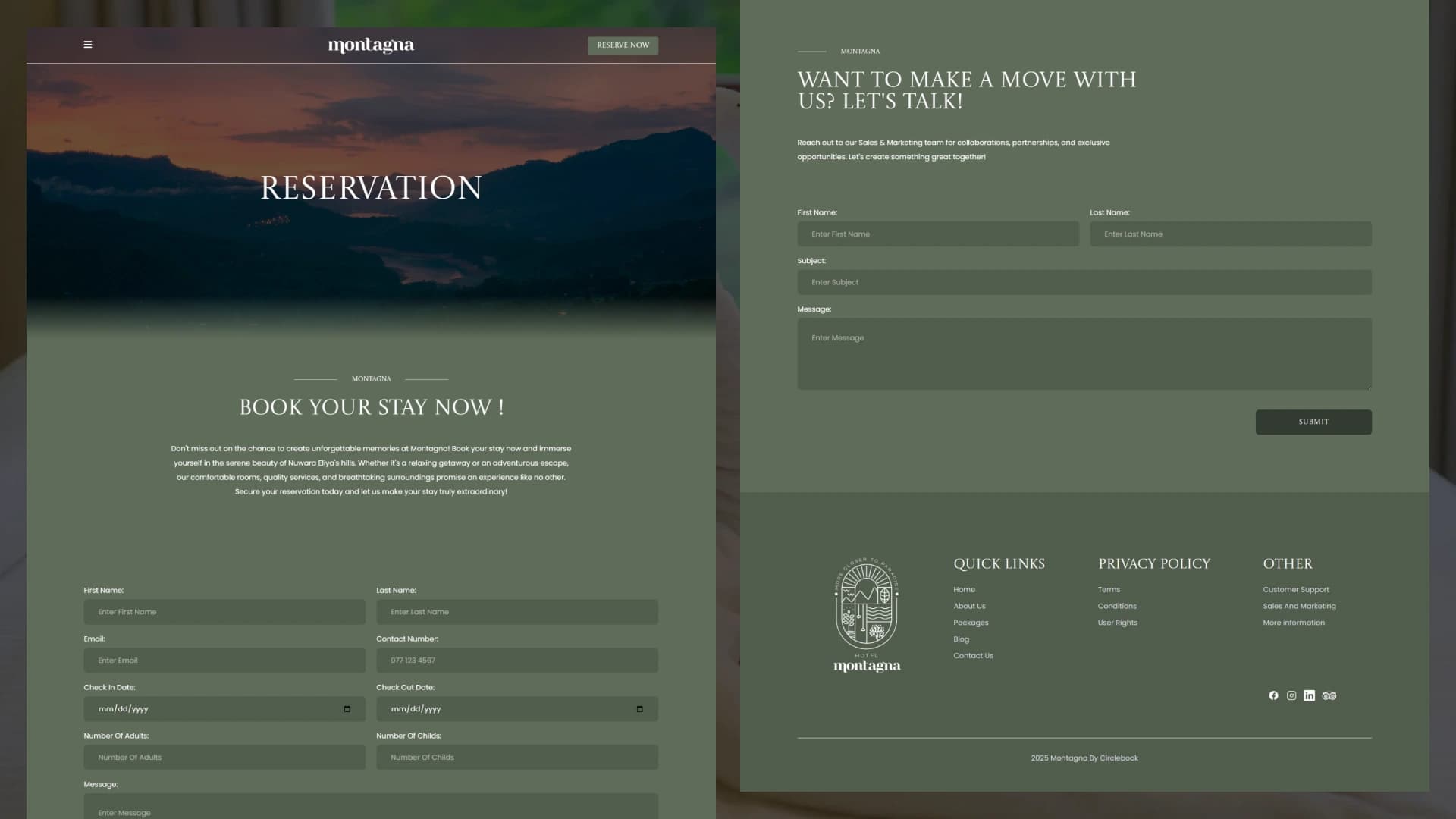Open the Terms privacy link

[1109, 589]
